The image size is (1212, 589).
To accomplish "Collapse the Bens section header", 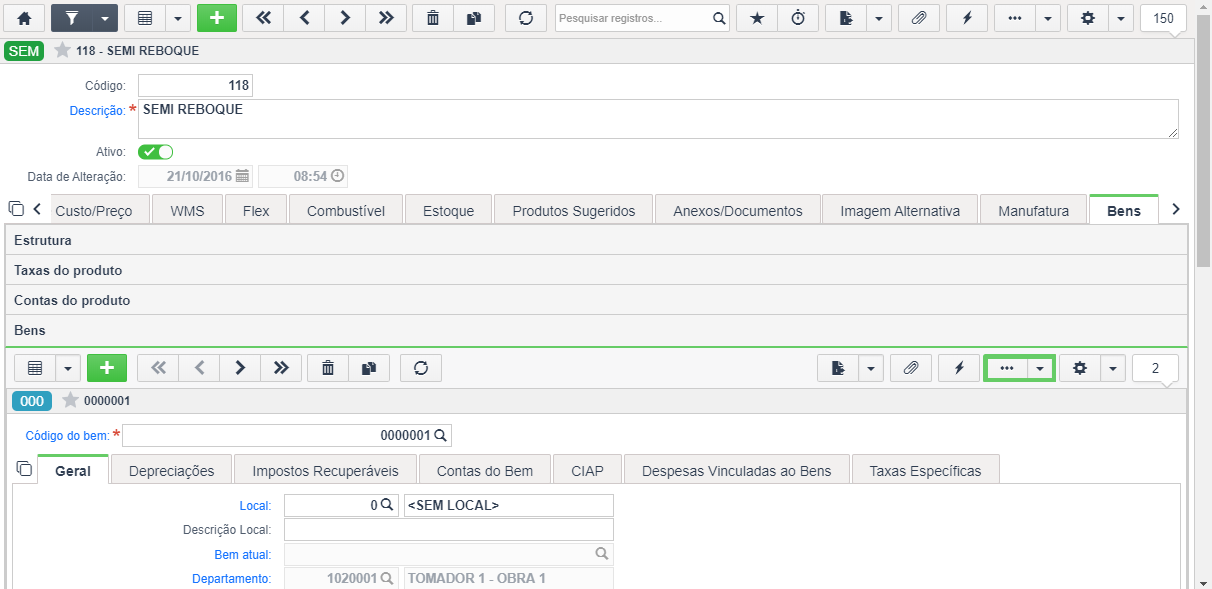I will click(597, 330).
